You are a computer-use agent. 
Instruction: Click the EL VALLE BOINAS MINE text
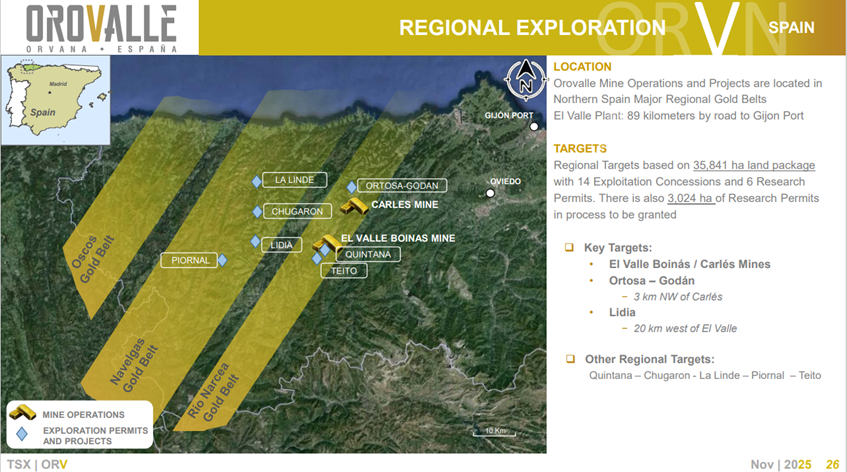tap(398, 238)
